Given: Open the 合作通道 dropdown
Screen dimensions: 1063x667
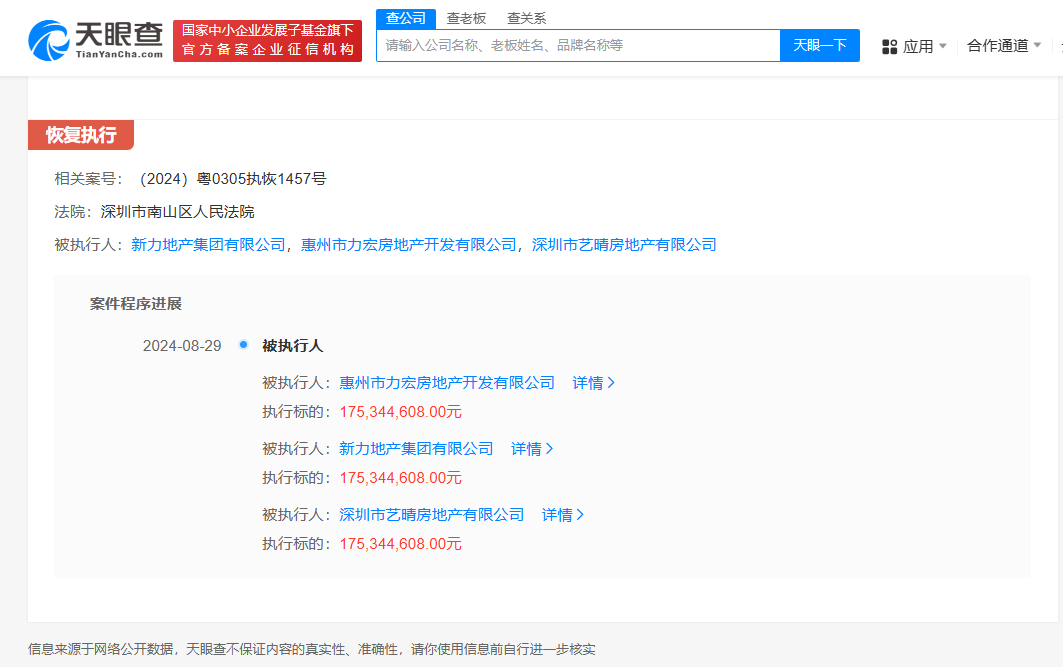Looking at the screenshot, I should (x=1003, y=46).
